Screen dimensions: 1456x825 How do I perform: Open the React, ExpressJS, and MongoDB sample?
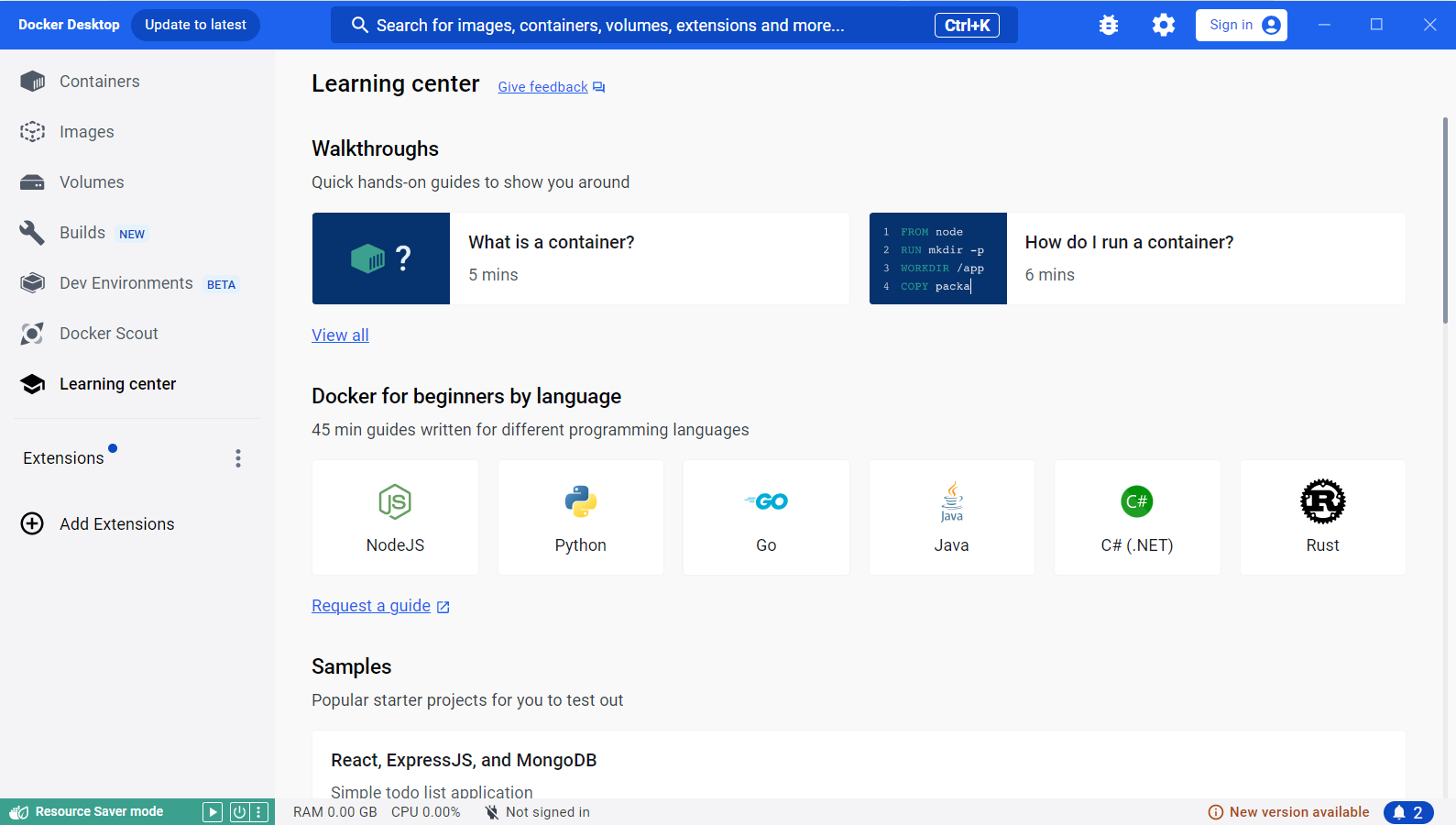click(859, 765)
